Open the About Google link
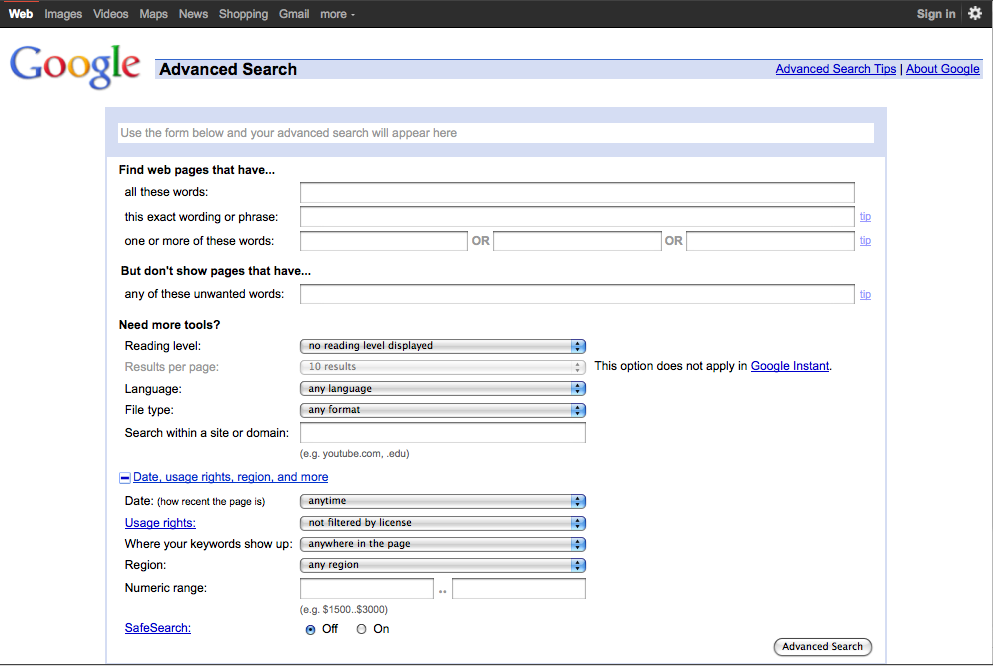Screen dimensions: 993x666 942,69
